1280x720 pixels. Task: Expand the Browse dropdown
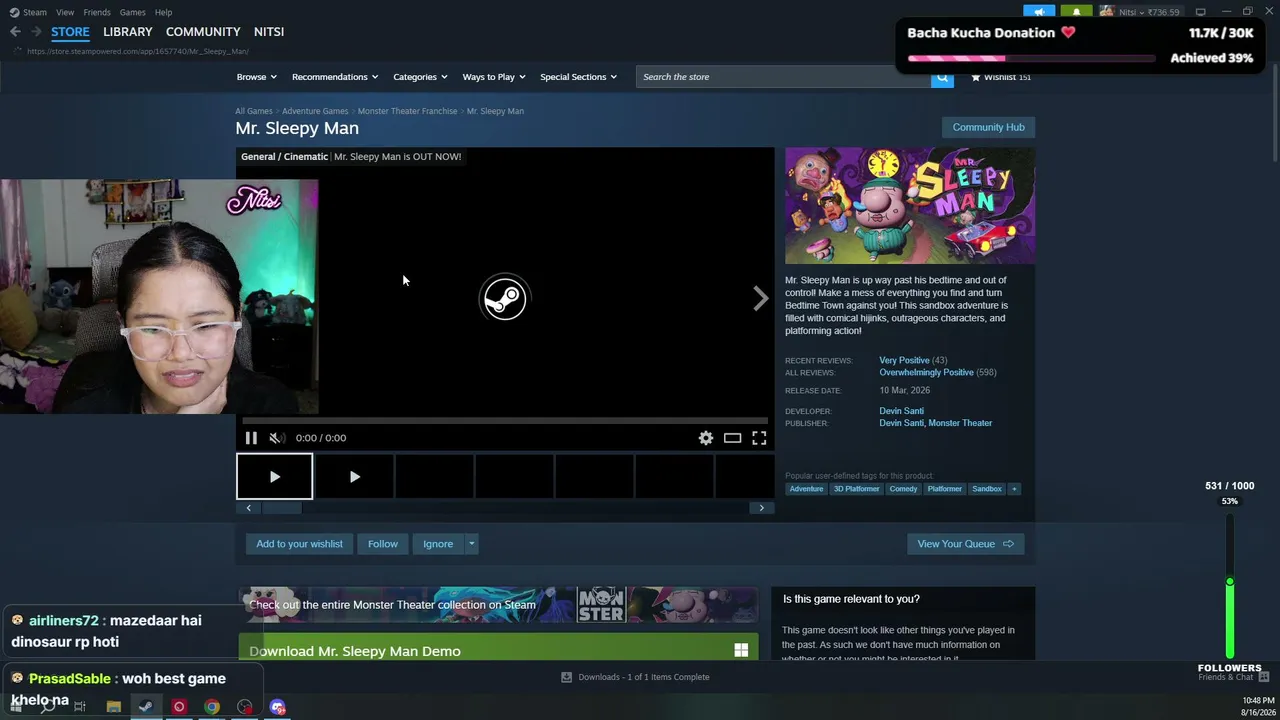(x=257, y=77)
